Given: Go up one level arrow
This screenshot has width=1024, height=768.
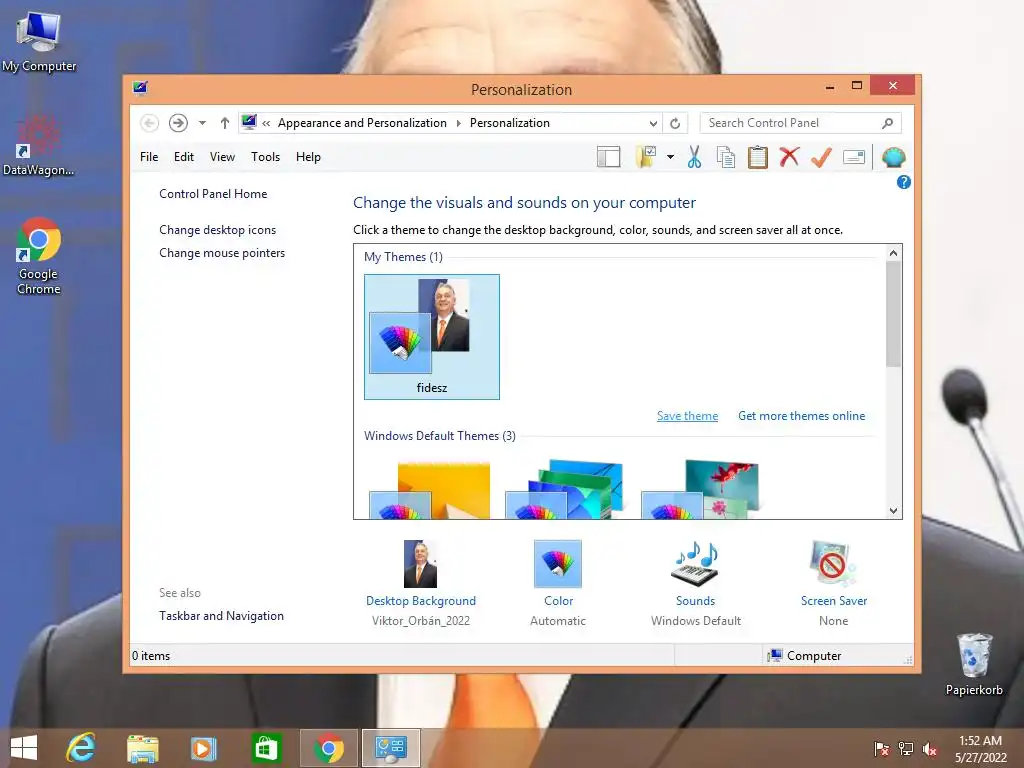Looking at the screenshot, I should point(225,123).
